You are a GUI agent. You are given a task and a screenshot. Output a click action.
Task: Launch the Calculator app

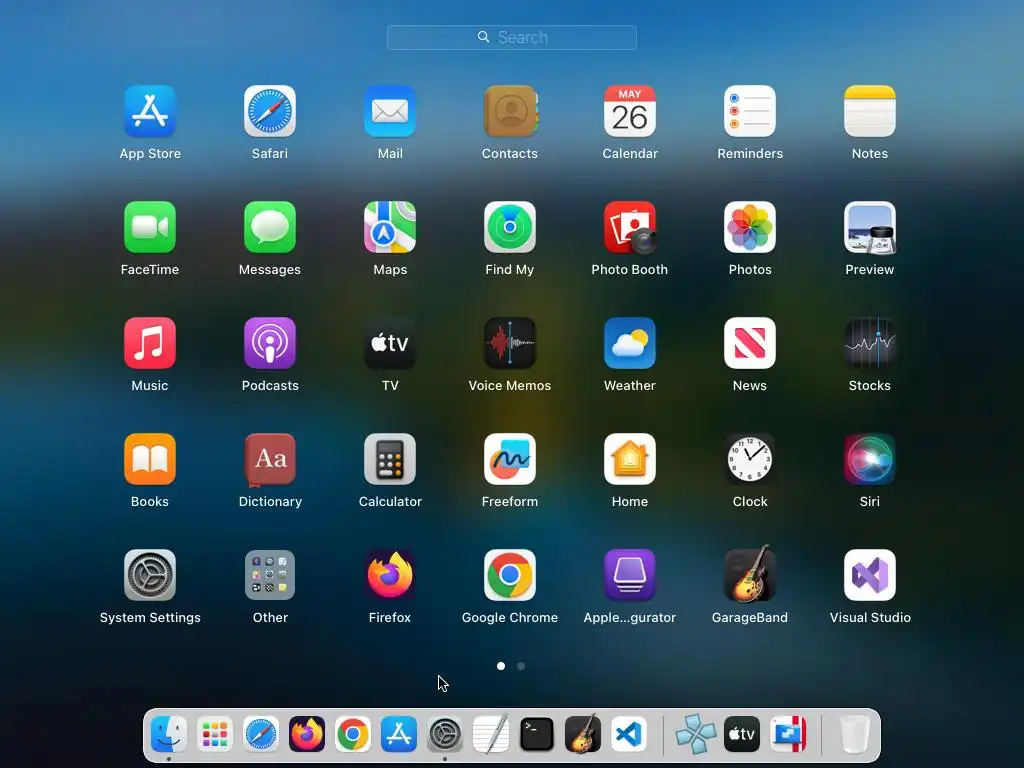point(390,459)
